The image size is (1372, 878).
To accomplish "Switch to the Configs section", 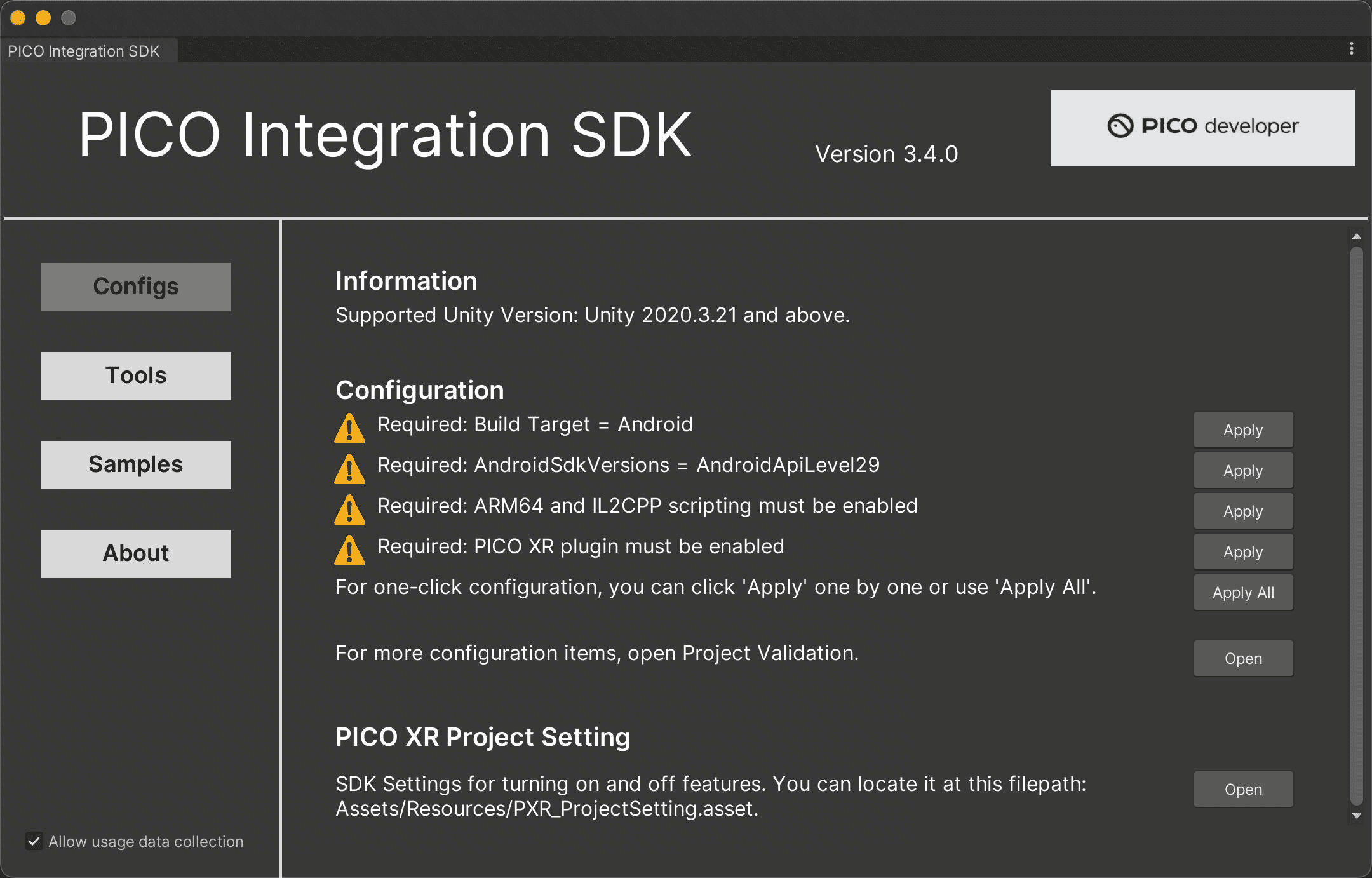I will pos(136,287).
